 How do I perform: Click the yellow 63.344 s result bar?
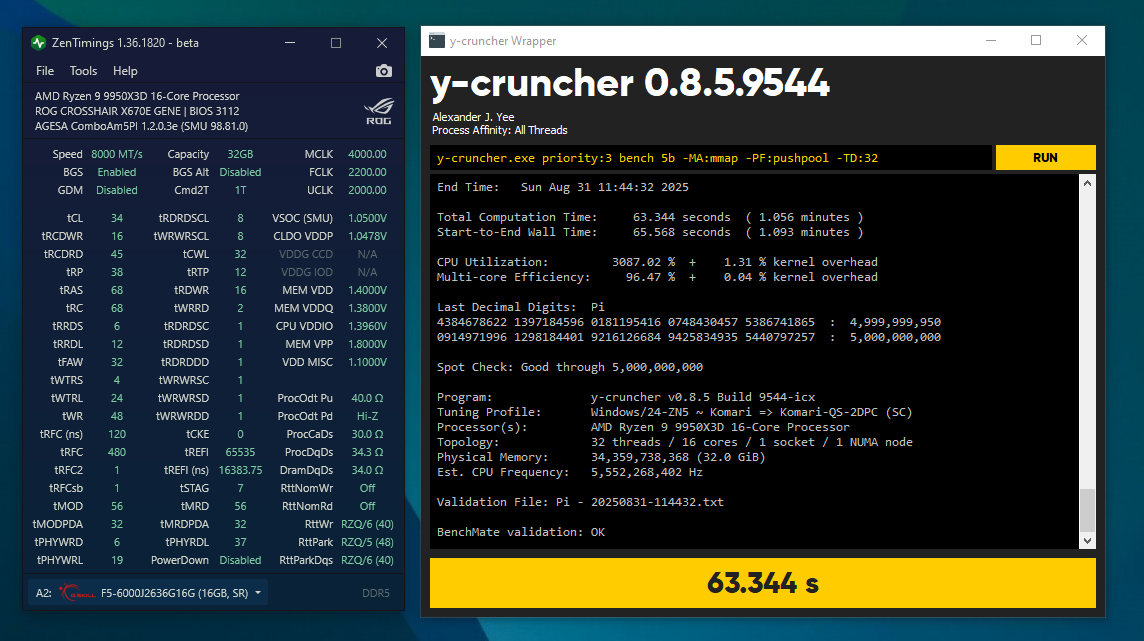[762, 583]
